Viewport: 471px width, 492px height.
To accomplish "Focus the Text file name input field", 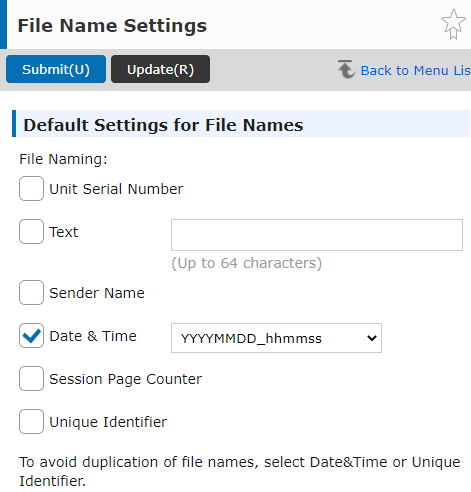I will [x=317, y=235].
